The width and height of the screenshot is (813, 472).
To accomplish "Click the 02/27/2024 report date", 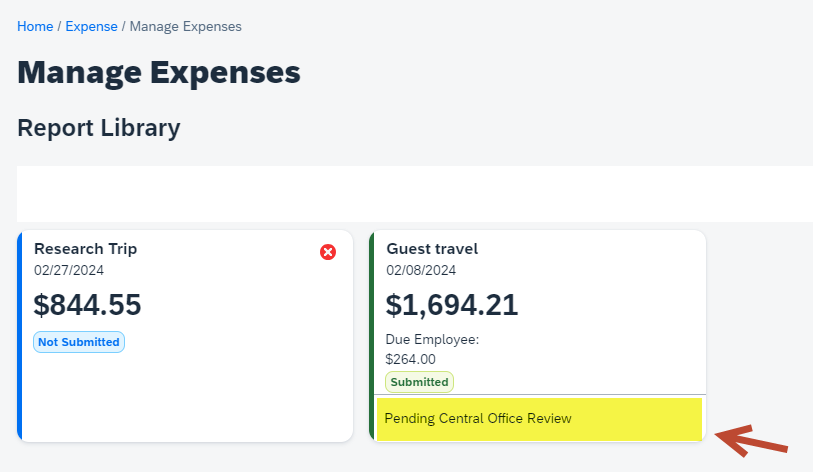I will (x=69, y=270).
